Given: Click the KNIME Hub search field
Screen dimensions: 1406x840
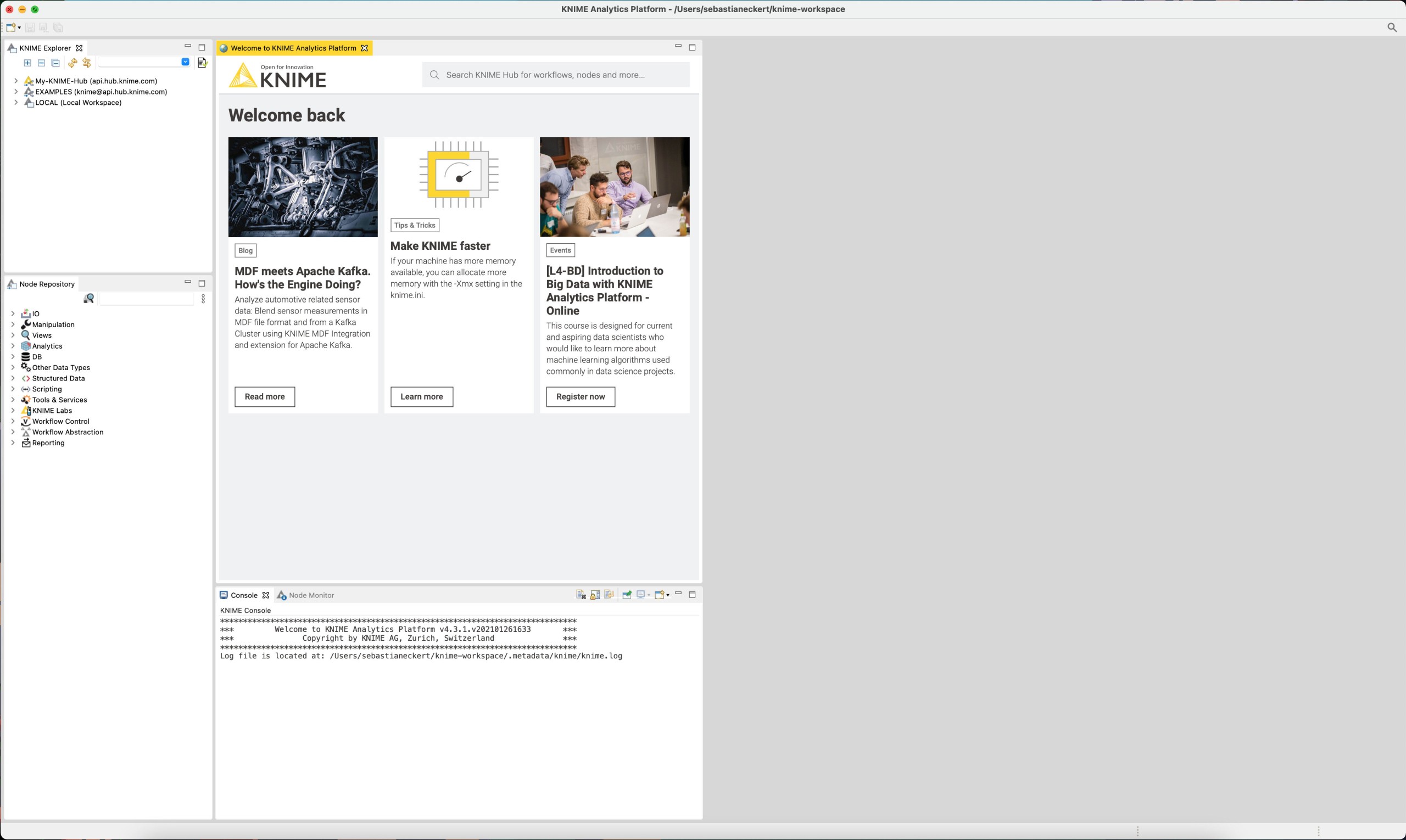Looking at the screenshot, I should click(555, 75).
